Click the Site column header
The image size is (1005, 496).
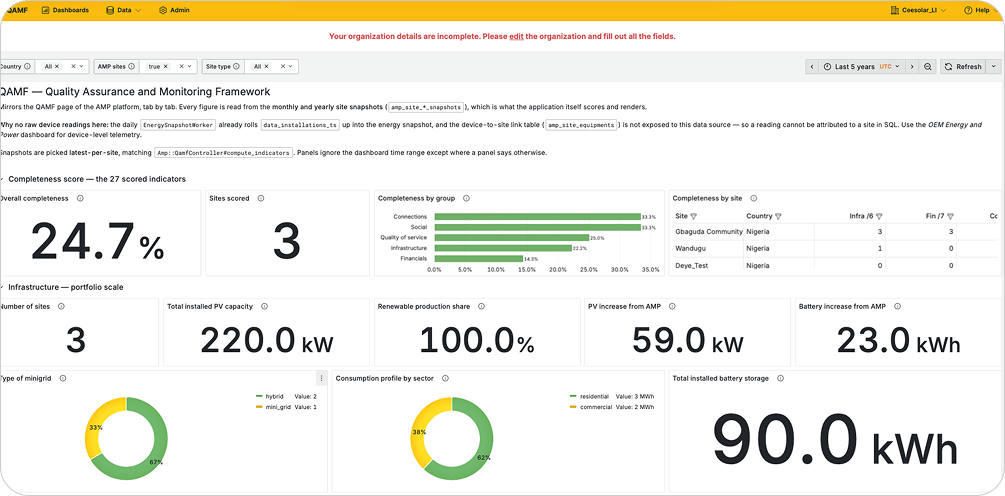[x=681, y=217]
